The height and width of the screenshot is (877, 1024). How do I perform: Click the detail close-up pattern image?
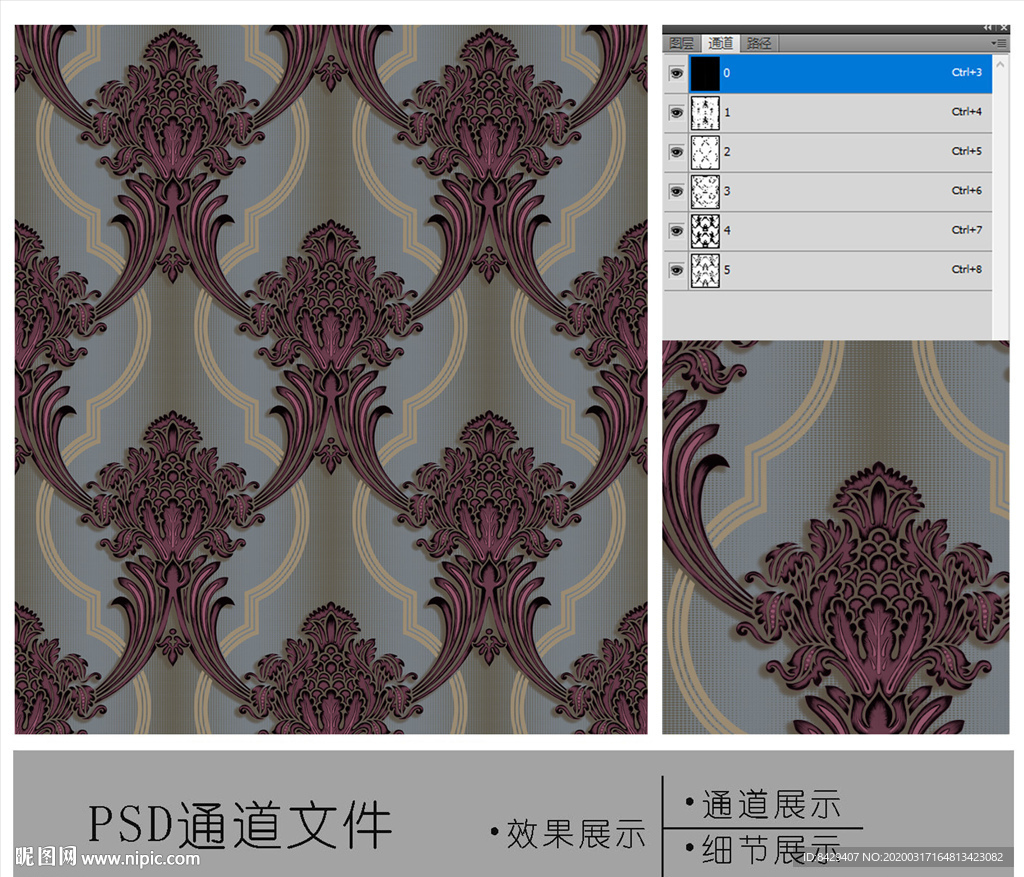point(836,537)
